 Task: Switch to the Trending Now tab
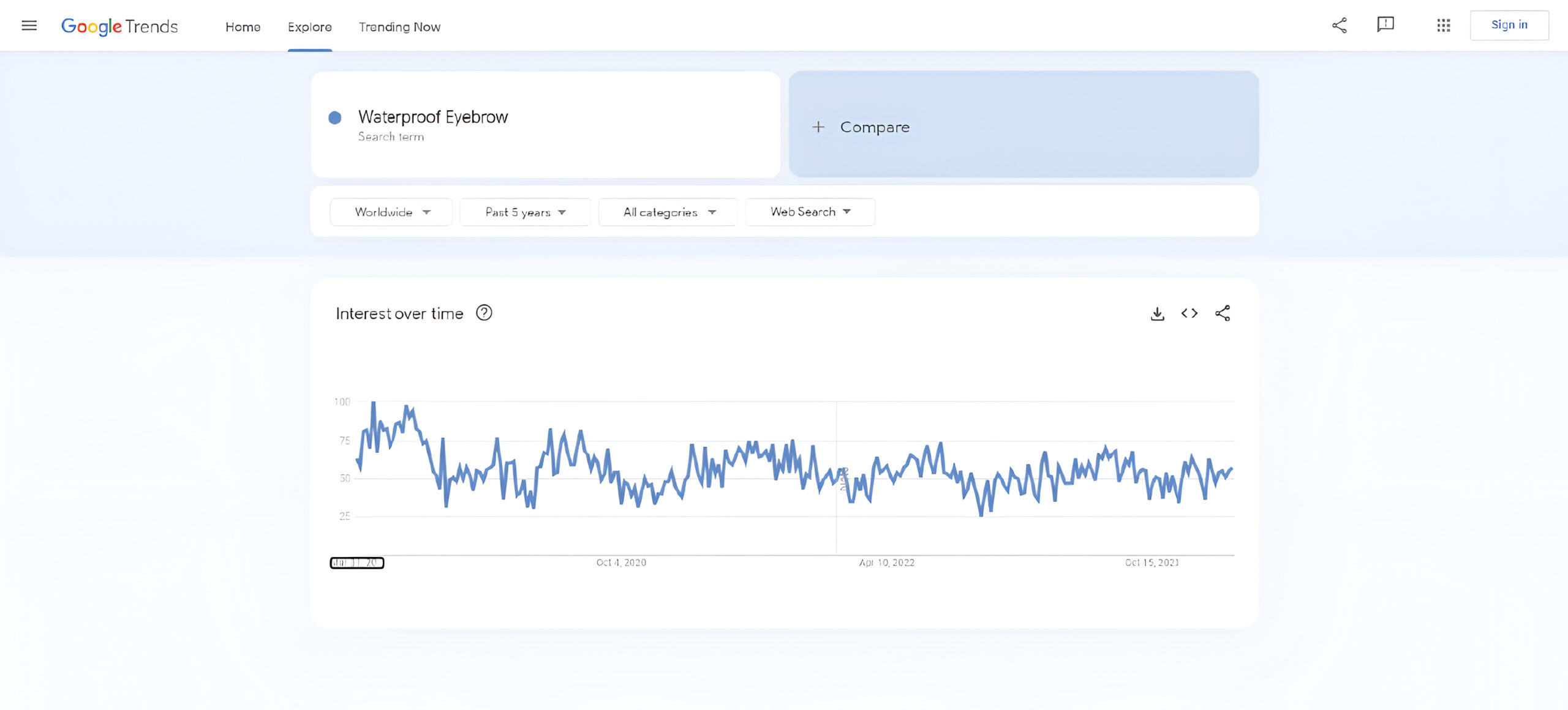click(x=399, y=27)
